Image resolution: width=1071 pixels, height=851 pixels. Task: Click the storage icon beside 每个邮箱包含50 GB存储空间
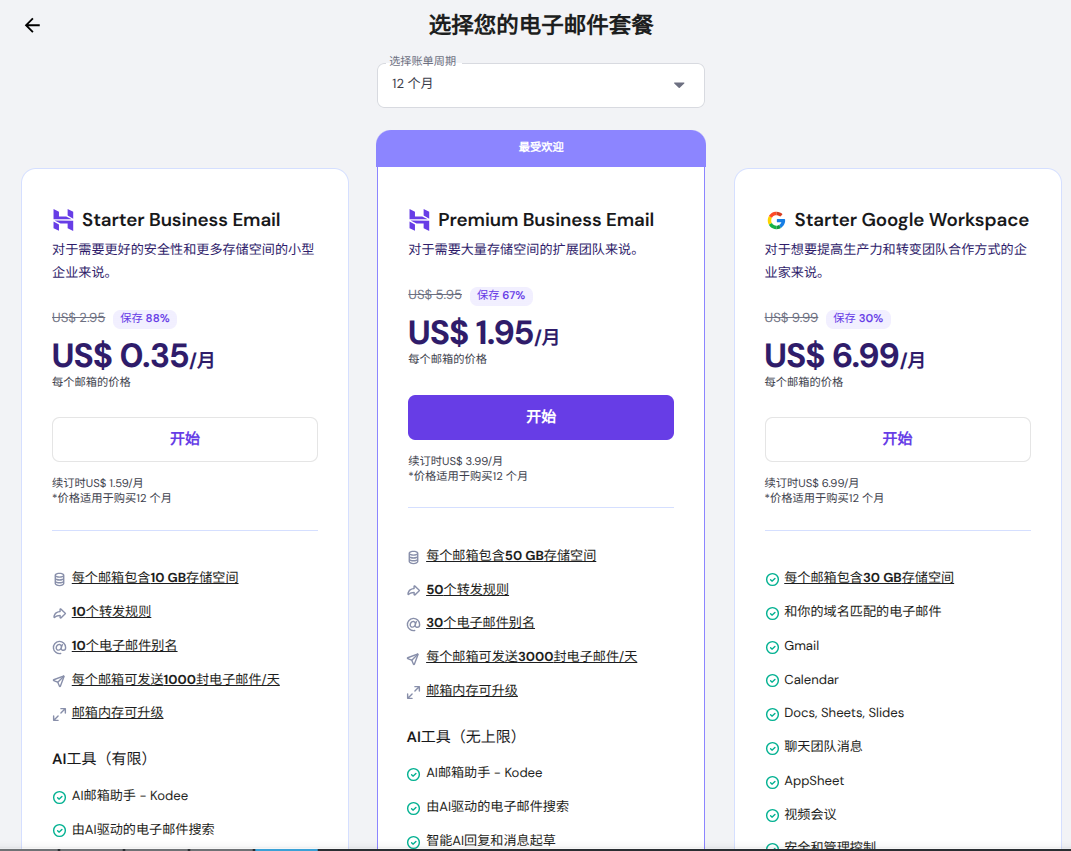[412, 555]
